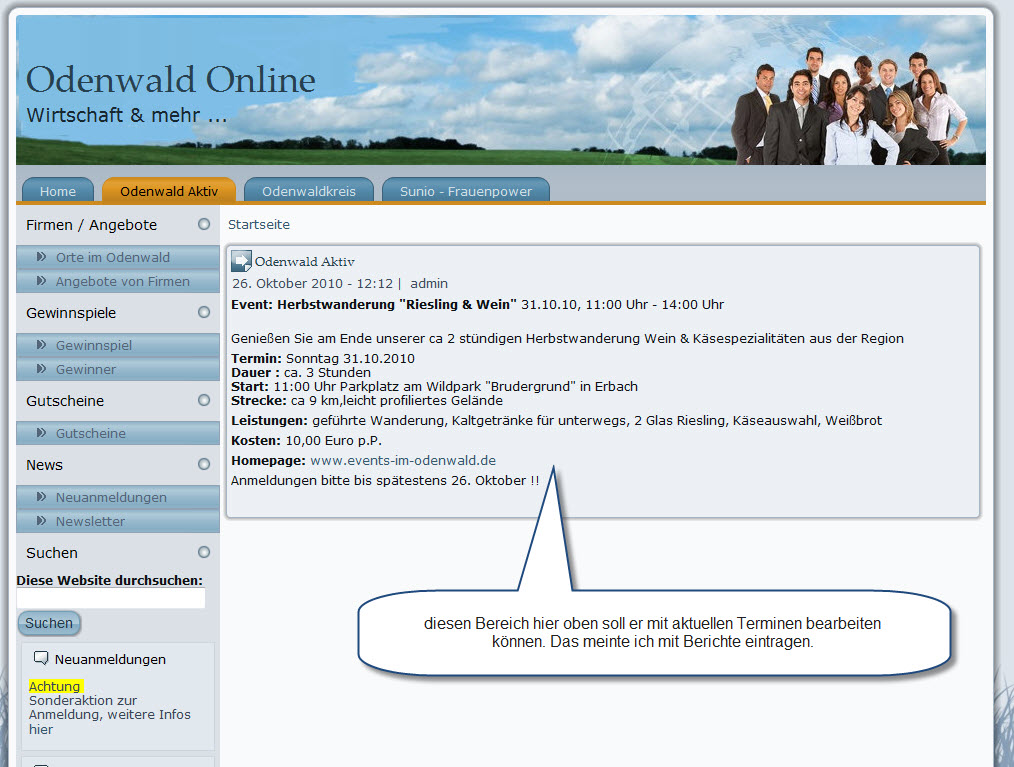Click the Neuanmeldungen speech bubble icon
This screenshot has width=1014, height=767.
[x=41, y=658]
